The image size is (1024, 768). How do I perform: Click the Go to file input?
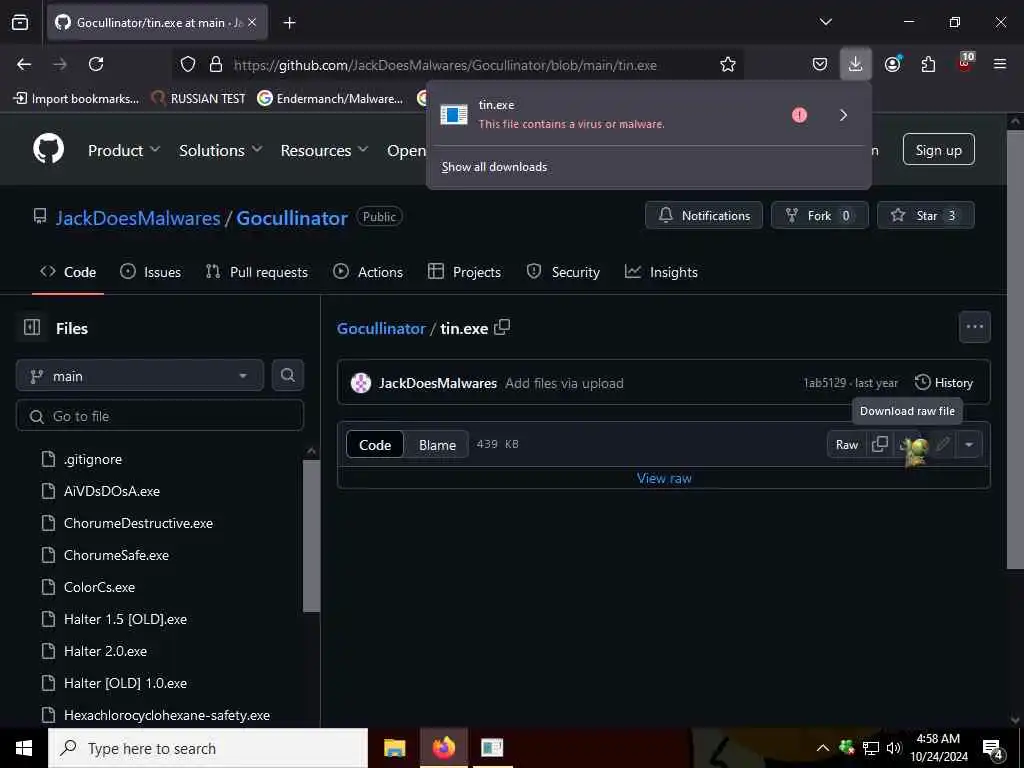point(160,416)
